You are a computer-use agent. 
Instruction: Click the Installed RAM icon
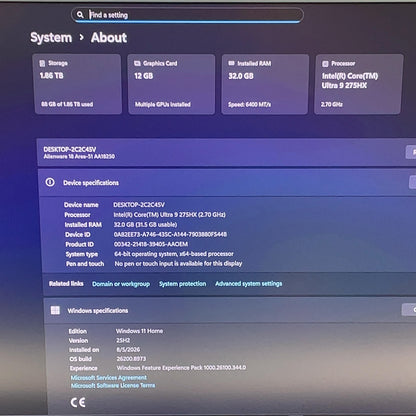[231, 63]
